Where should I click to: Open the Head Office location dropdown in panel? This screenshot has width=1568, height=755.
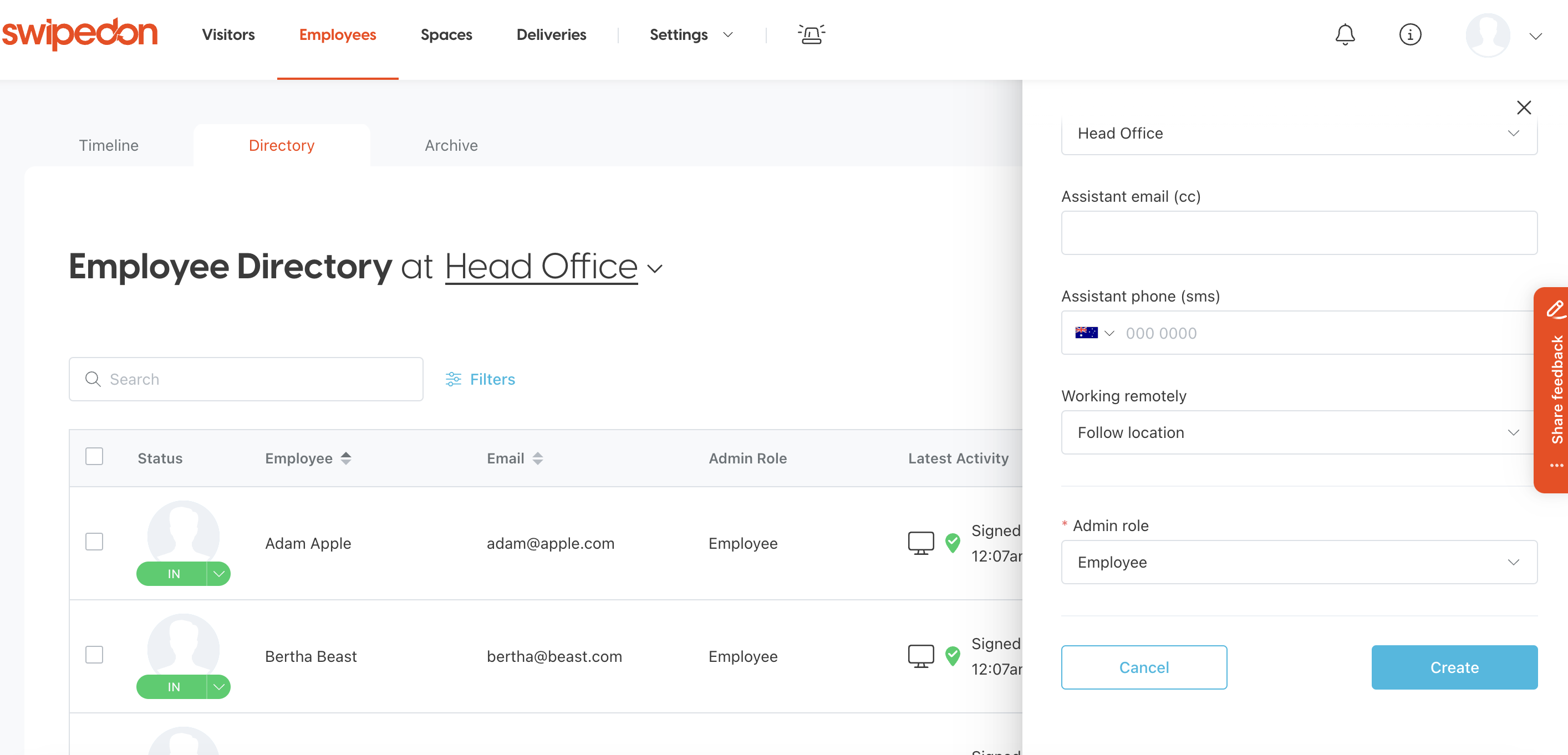pos(1299,134)
